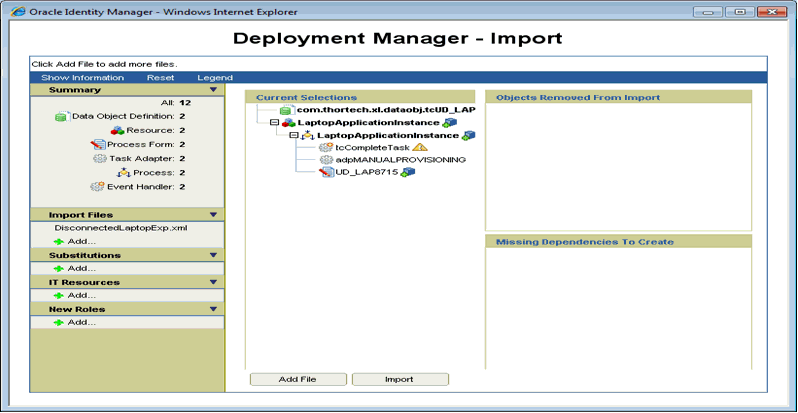Click the Add File button
The height and width of the screenshot is (413, 798).
tap(298, 379)
